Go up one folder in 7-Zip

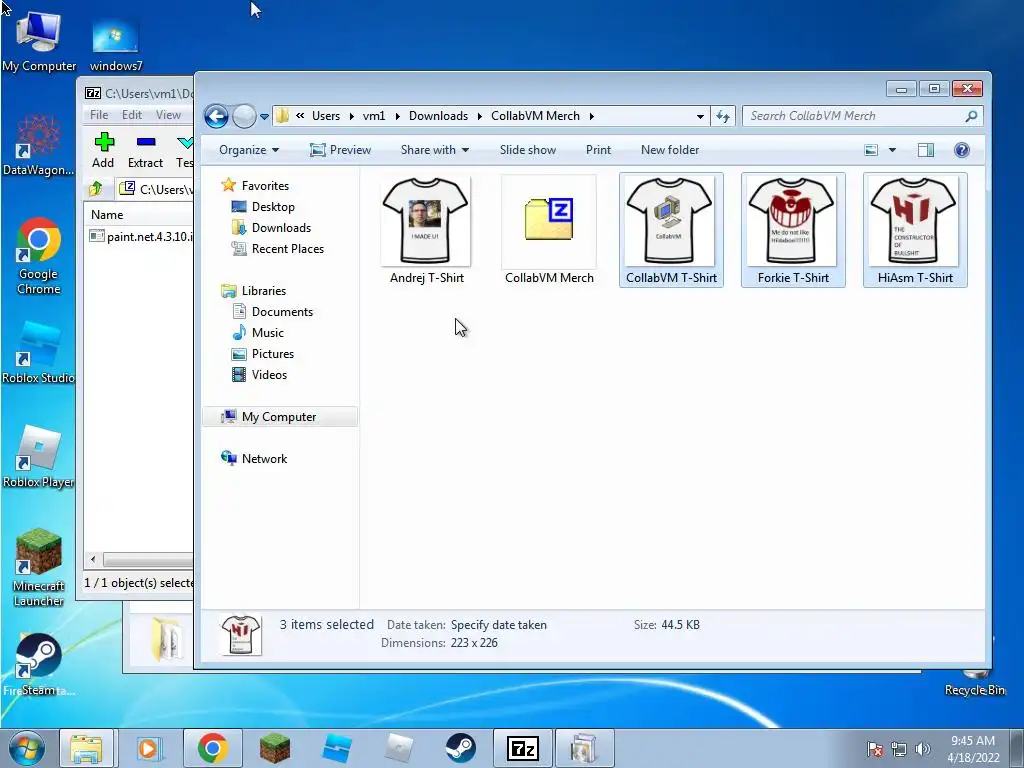pos(95,189)
